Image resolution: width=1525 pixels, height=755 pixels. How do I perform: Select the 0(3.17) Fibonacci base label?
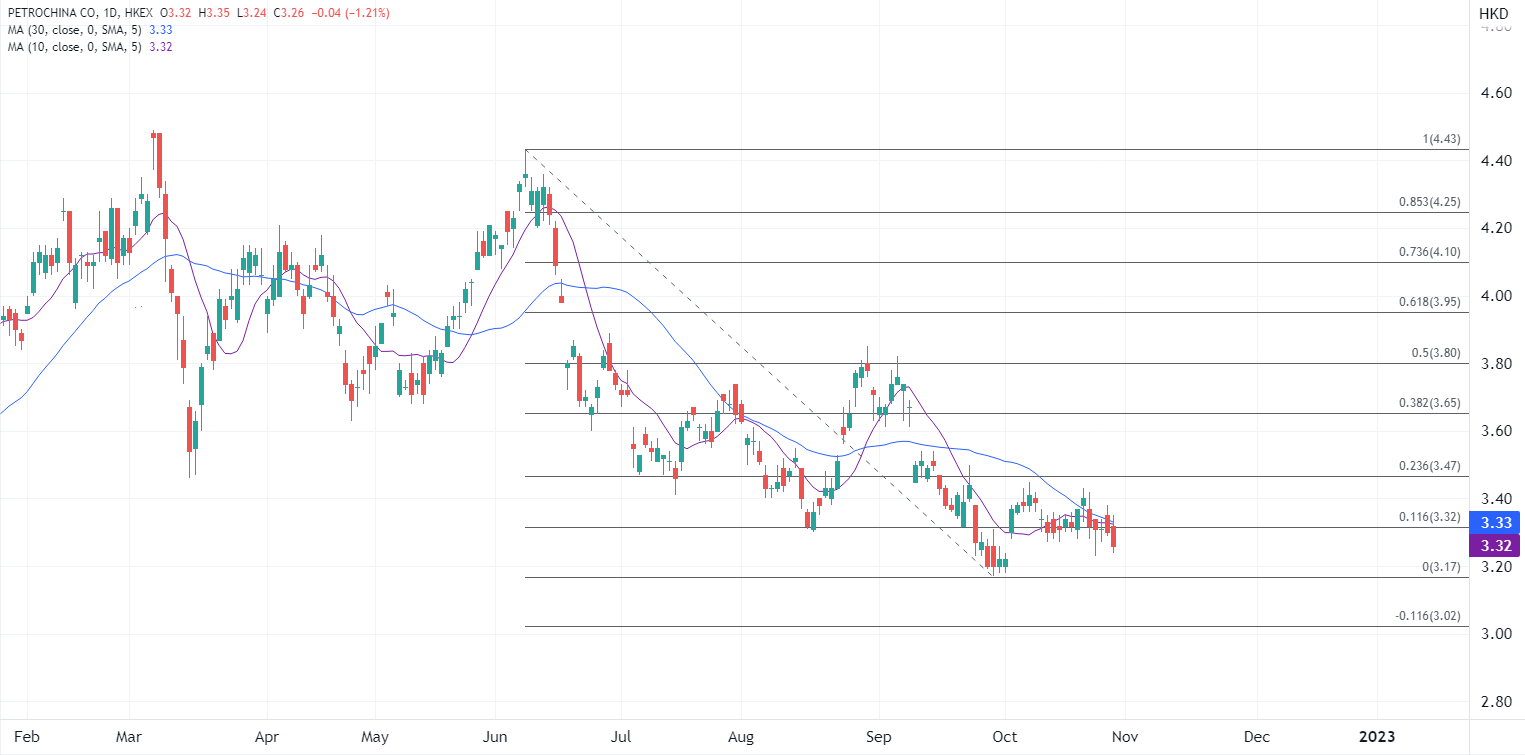1441,567
